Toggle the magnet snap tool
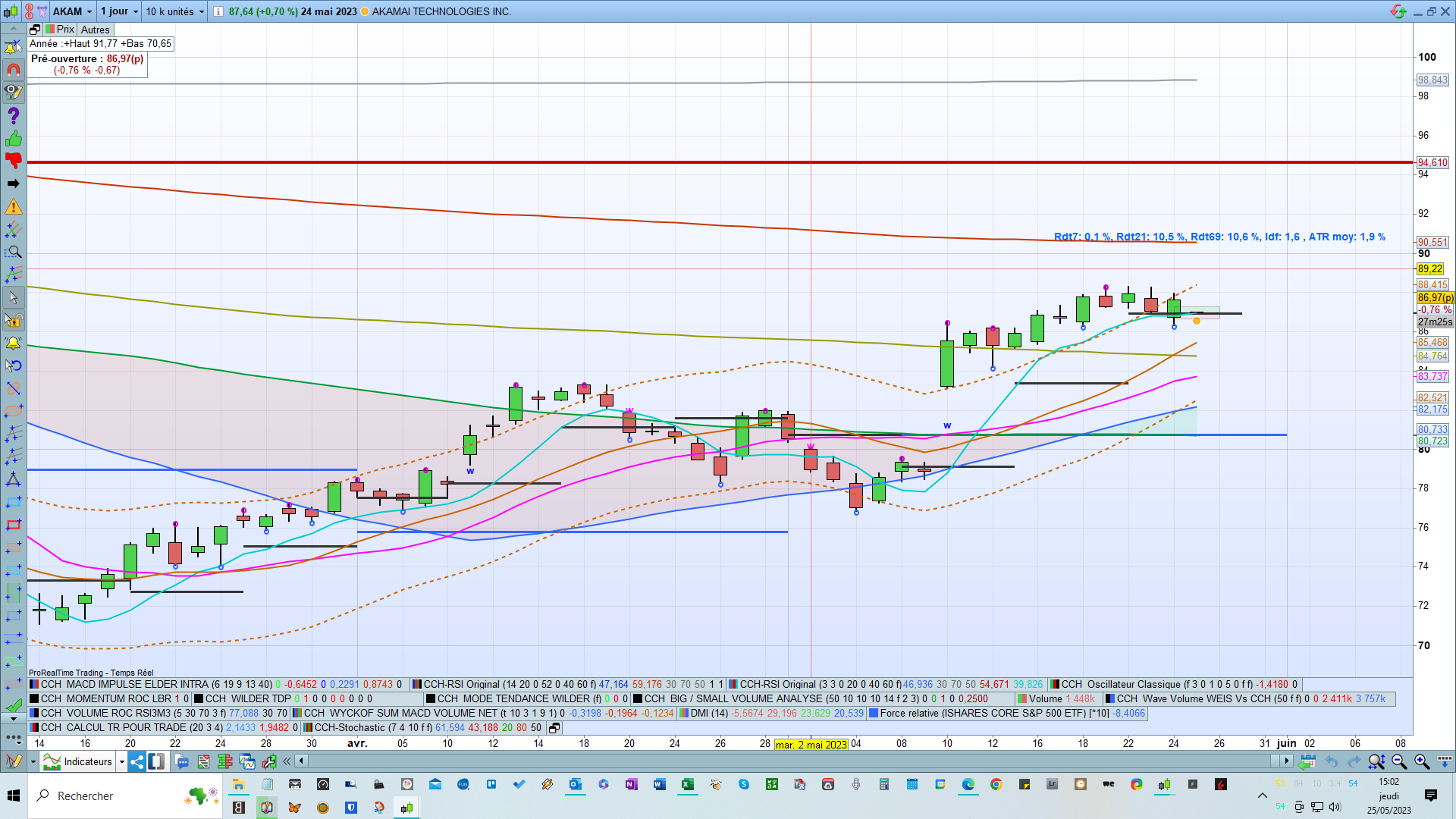 [x=13, y=70]
